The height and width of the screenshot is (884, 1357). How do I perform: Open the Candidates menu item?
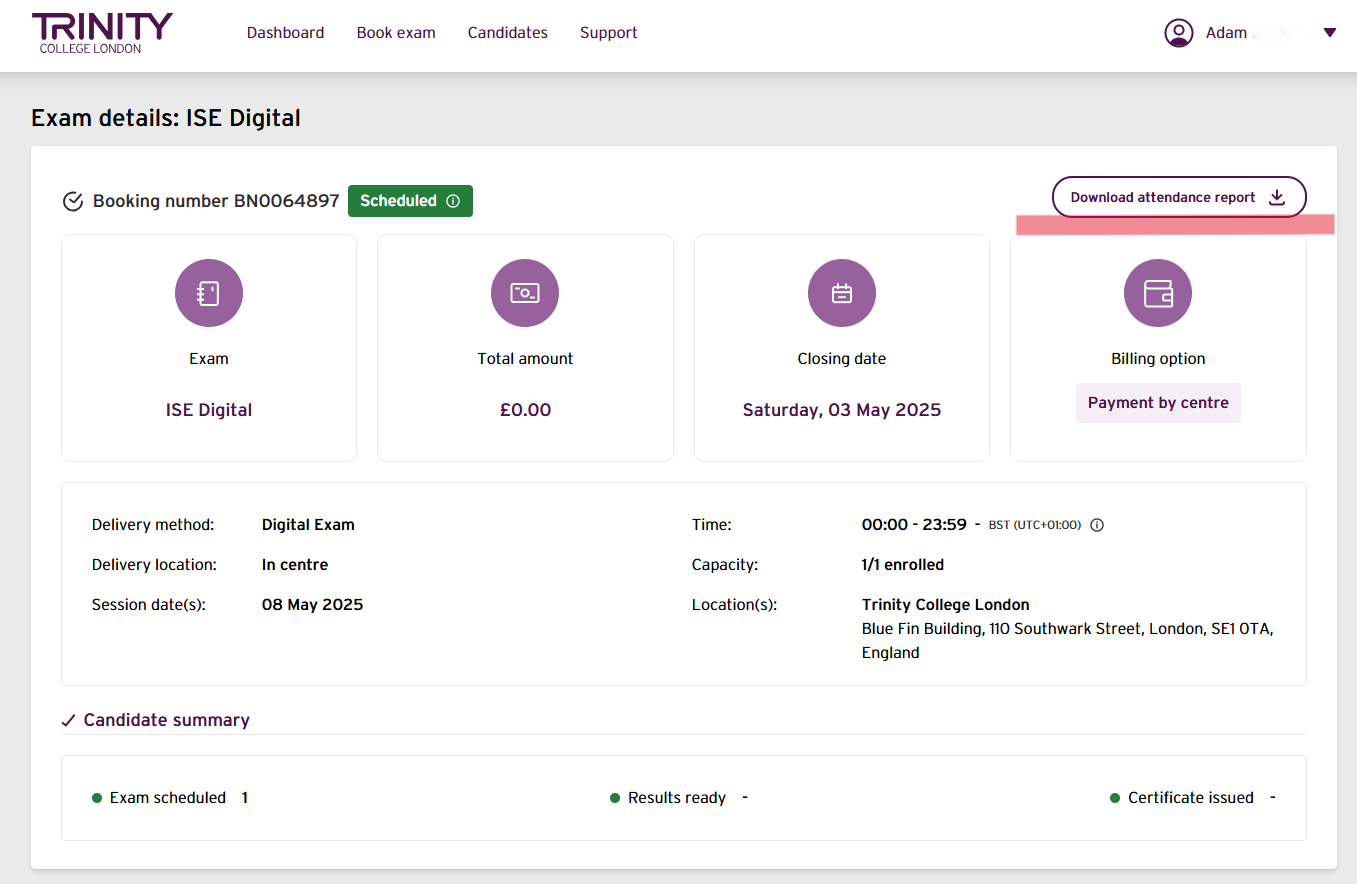pyautogui.click(x=508, y=33)
